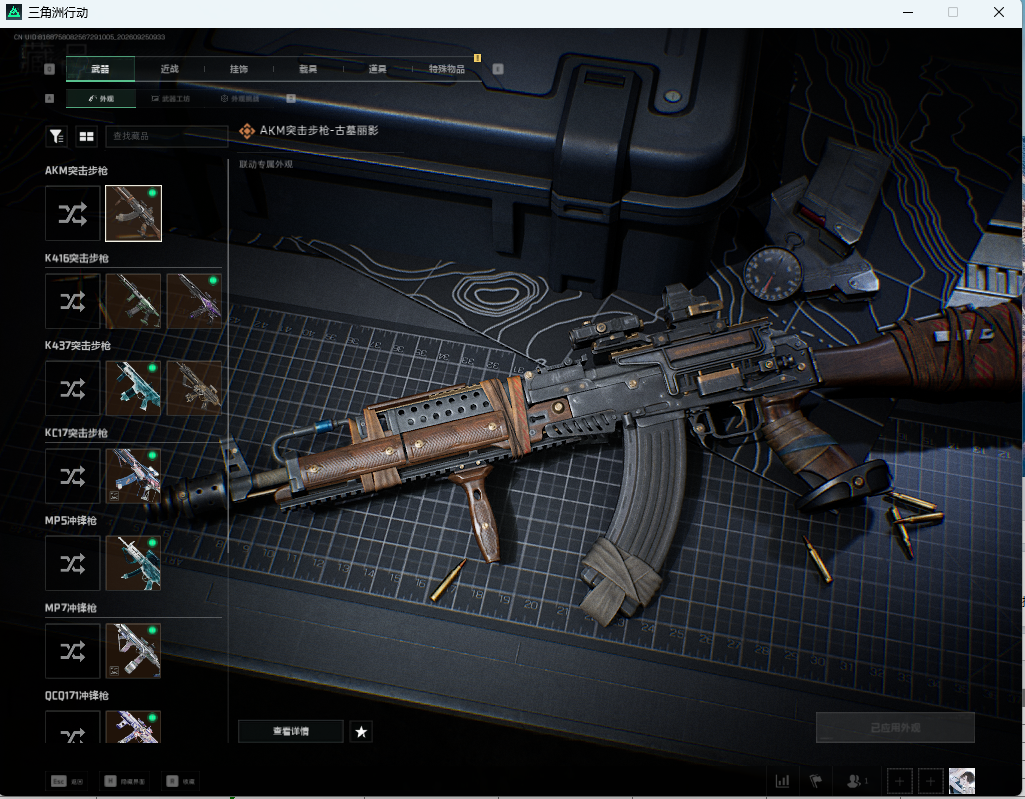Click the E key hint after 特殊物品

point(498,69)
